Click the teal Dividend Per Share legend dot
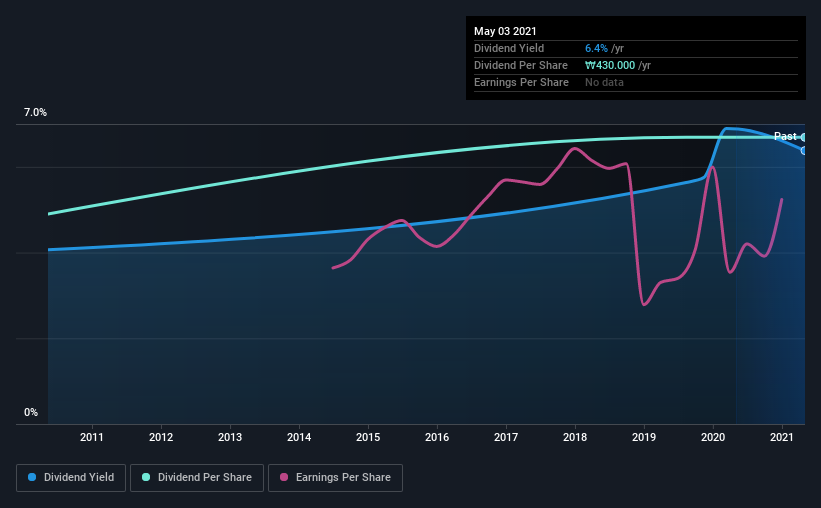Screen dimensions: 821x508 (146, 477)
